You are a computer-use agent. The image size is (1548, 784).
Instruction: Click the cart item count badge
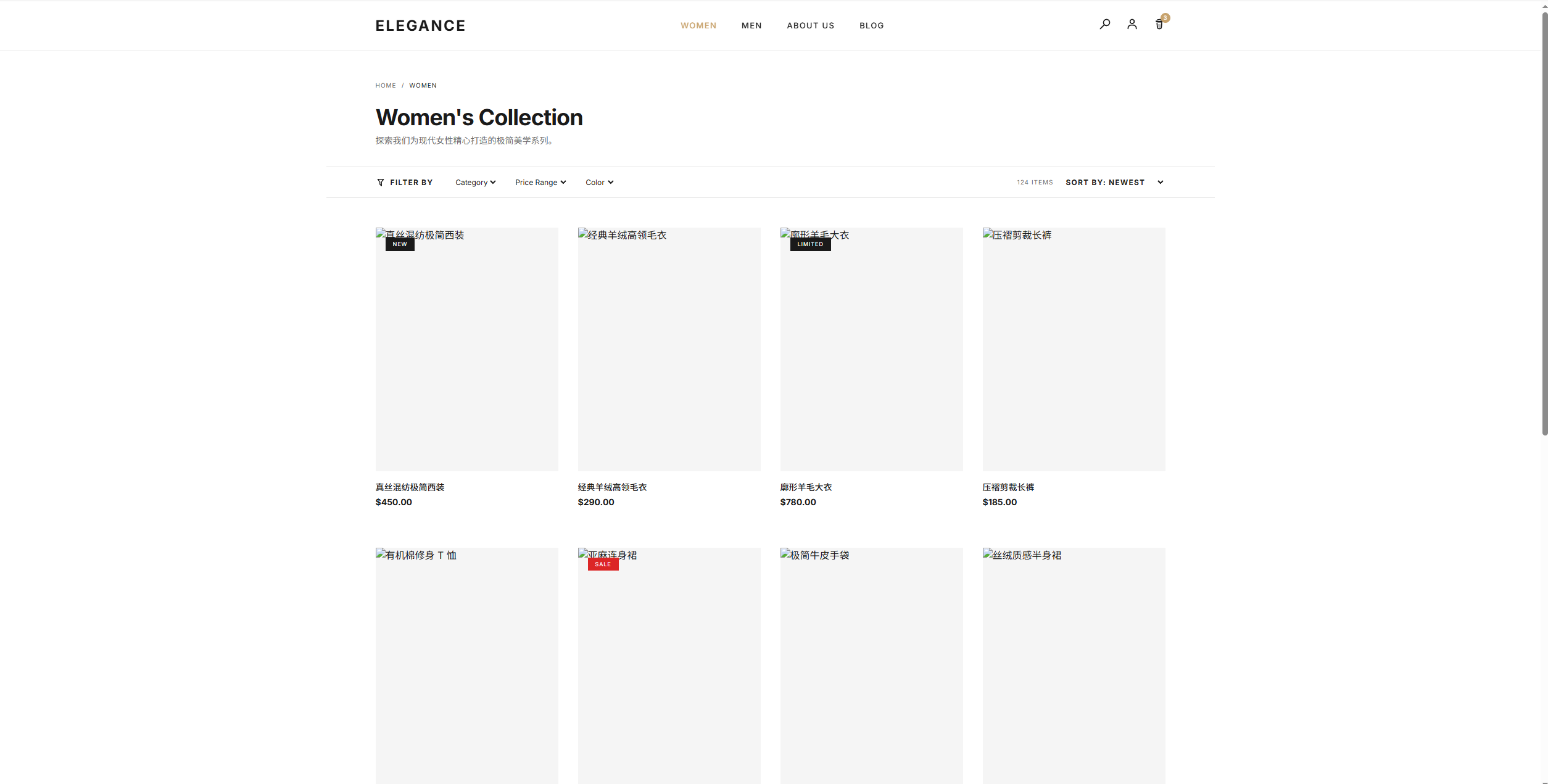click(x=1165, y=18)
